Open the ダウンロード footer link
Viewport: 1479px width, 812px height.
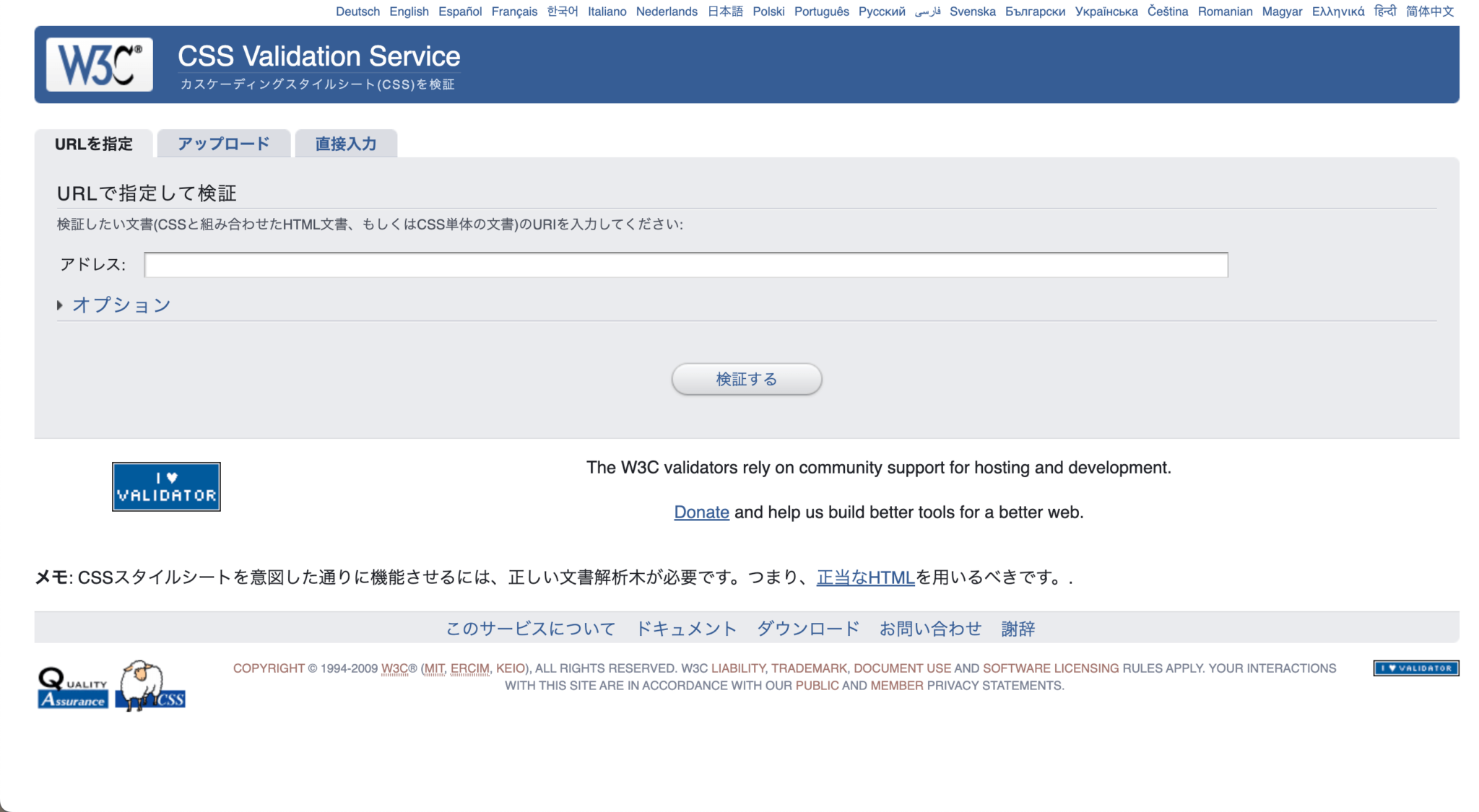point(808,629)
